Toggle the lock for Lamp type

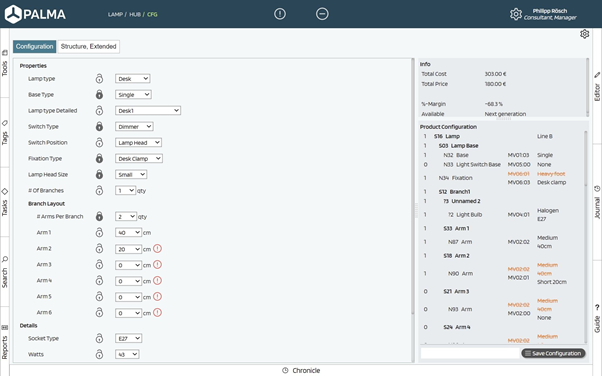tap(99, 79)
